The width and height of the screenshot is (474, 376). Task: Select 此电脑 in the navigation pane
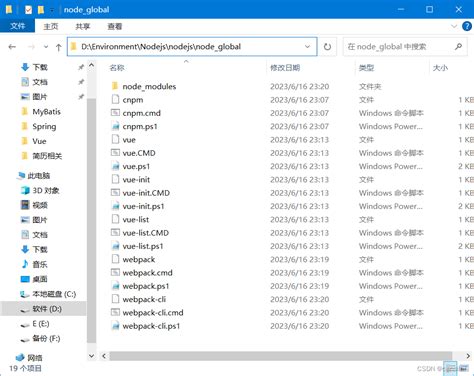click(39, 176)
